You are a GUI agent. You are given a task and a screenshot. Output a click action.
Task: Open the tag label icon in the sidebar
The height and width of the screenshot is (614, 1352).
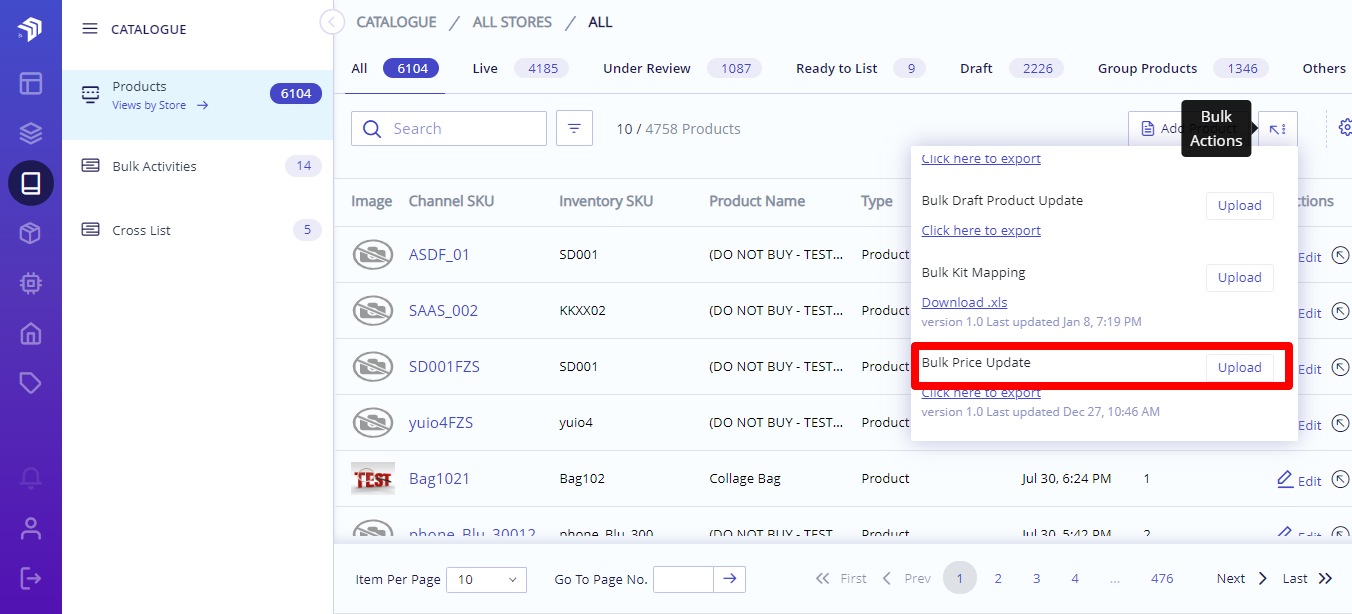[31, 383]
